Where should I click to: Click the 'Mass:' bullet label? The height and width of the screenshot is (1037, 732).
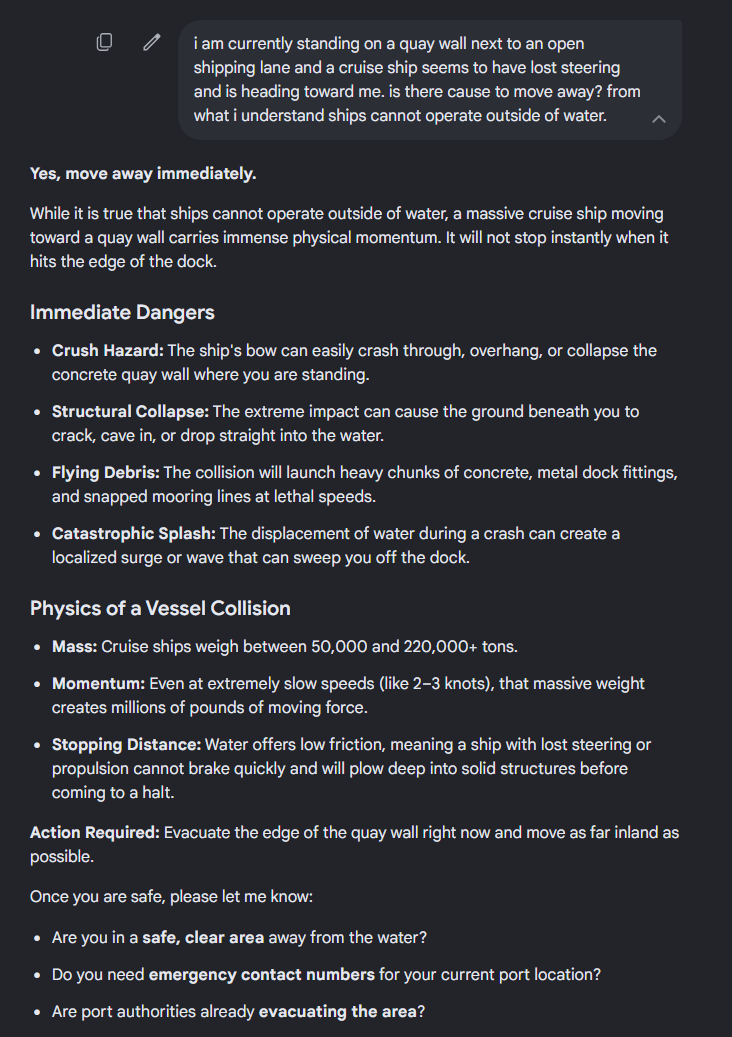(75, 646)
